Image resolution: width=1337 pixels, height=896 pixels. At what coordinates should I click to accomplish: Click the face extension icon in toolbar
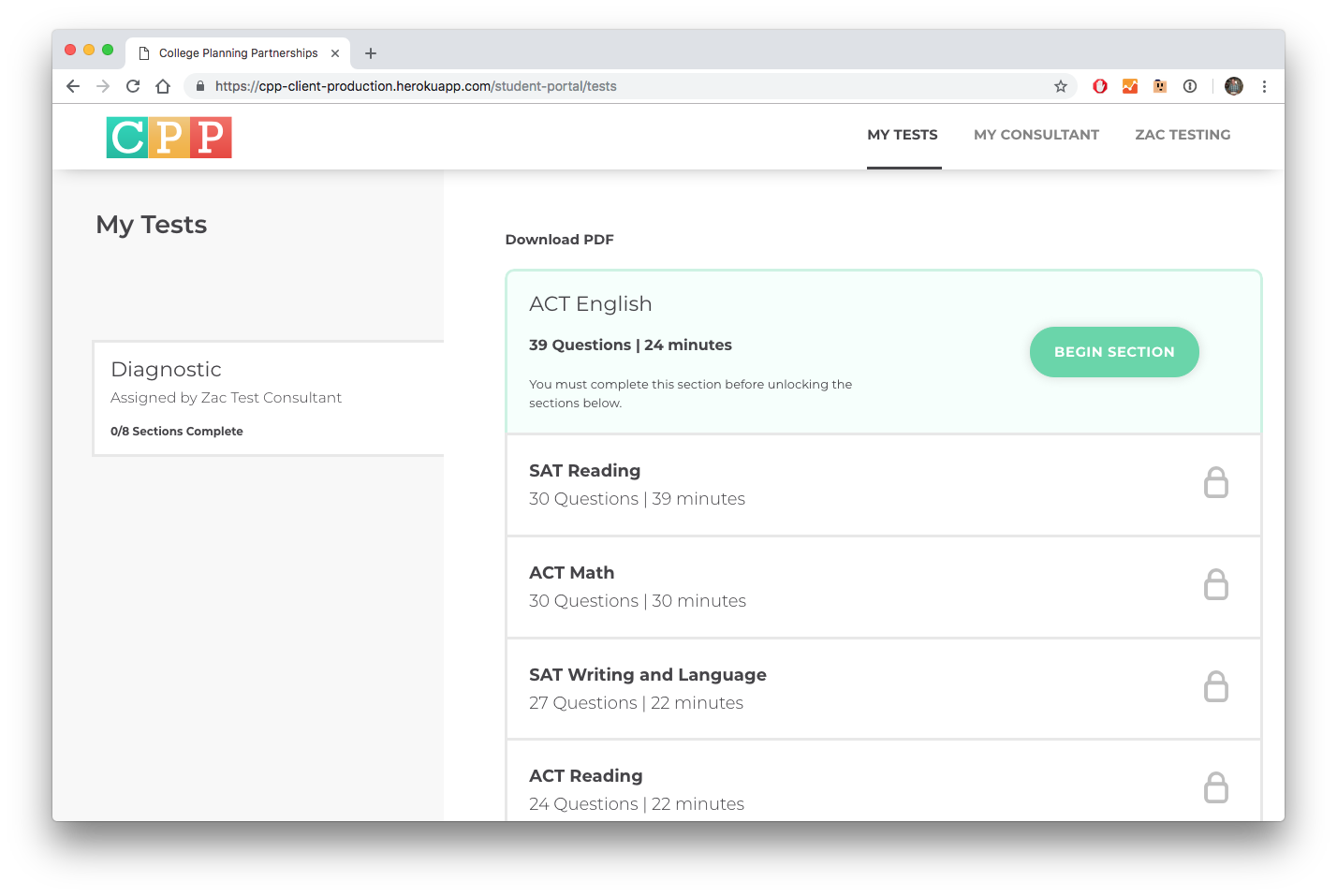[1160, 86]
